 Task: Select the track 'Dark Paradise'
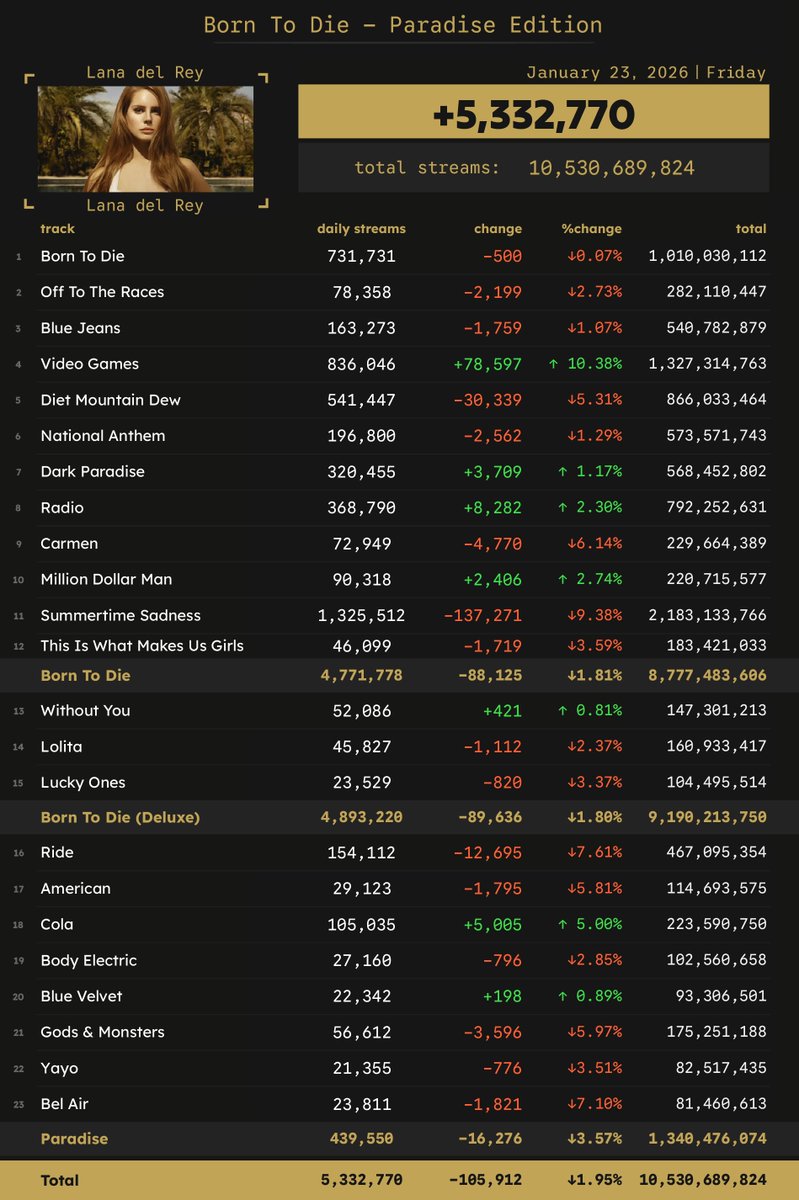click(92, 472)
